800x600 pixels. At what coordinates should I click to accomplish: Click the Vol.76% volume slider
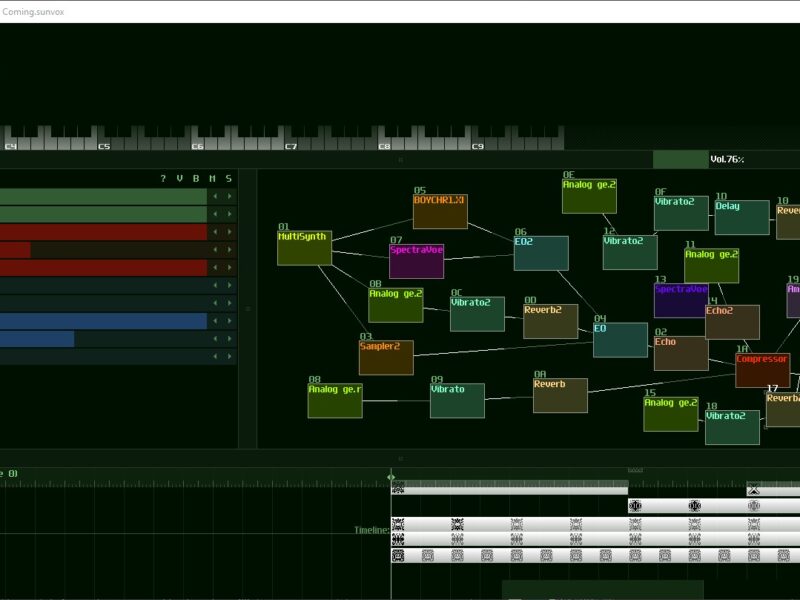(726, 159)
